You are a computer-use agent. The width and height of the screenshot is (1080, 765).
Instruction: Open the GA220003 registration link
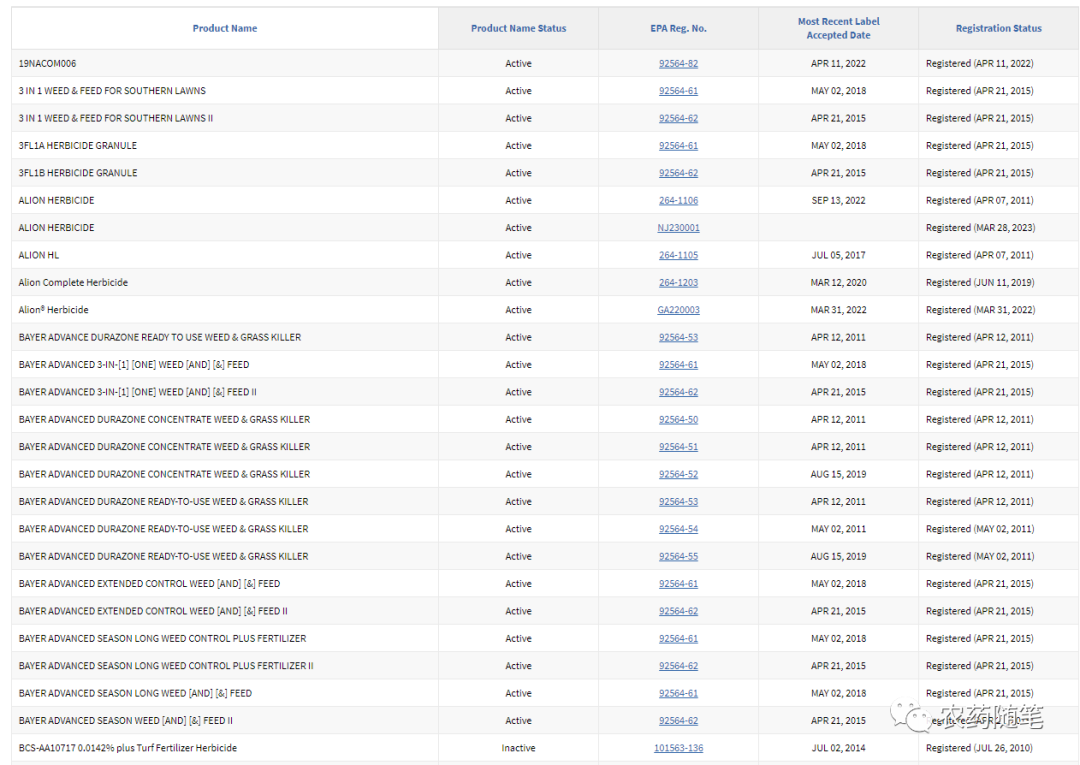pyautogui.click(x=678, y=310)
